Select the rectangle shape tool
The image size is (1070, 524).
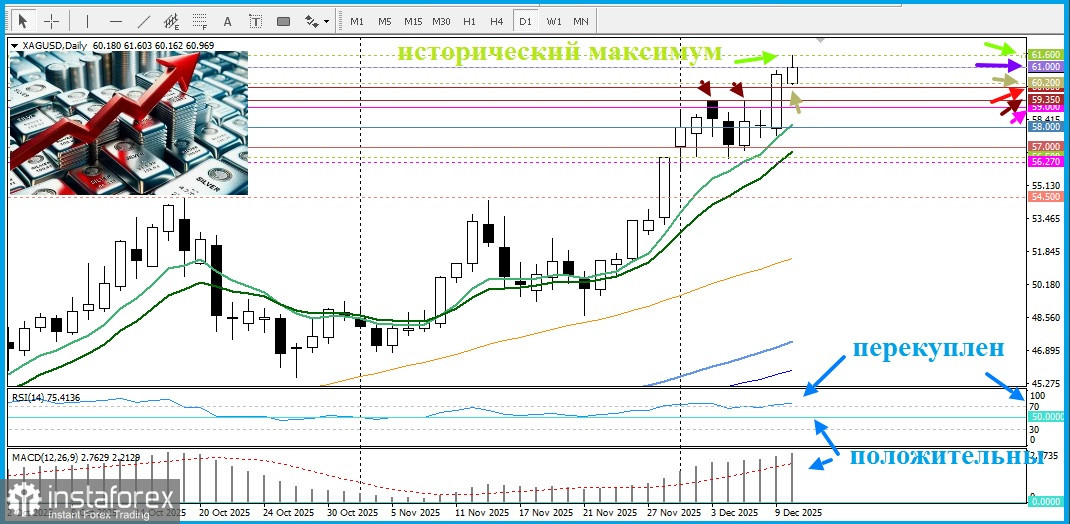(284, 21)
